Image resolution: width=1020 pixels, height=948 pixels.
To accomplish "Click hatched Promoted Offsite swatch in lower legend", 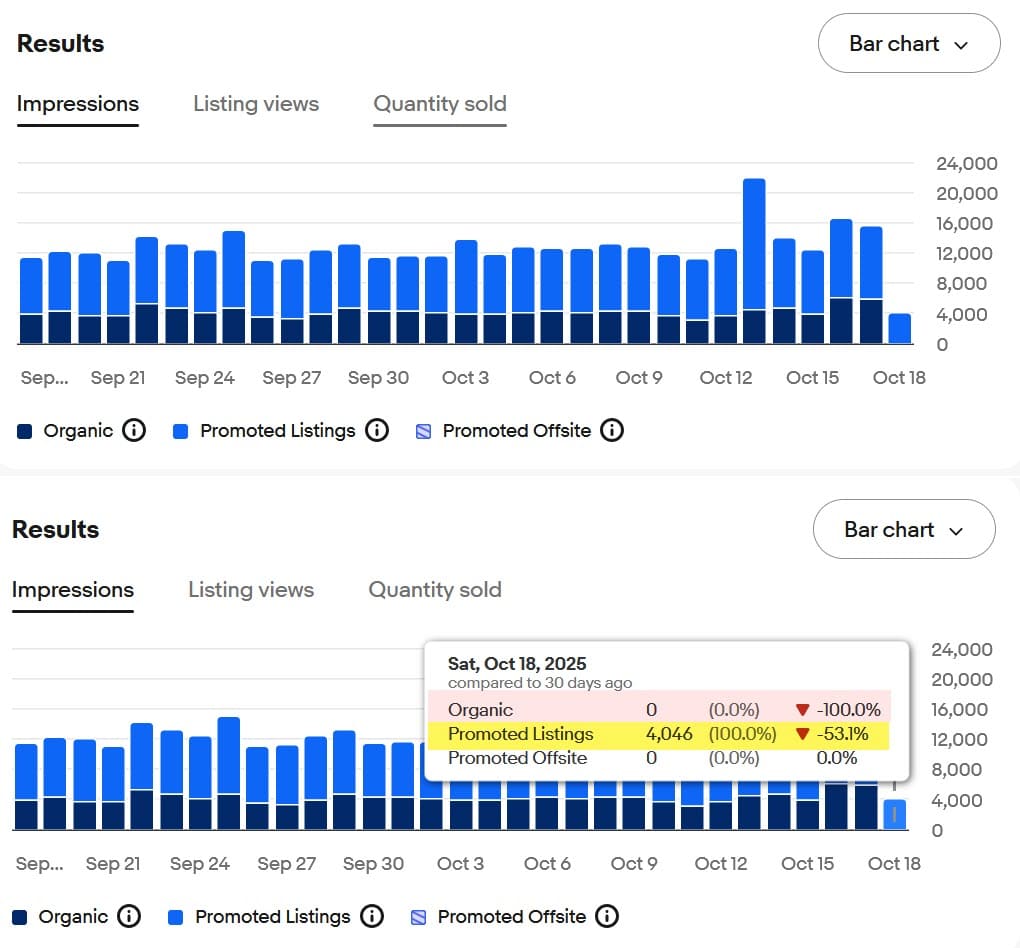I will tap(419, 917).
